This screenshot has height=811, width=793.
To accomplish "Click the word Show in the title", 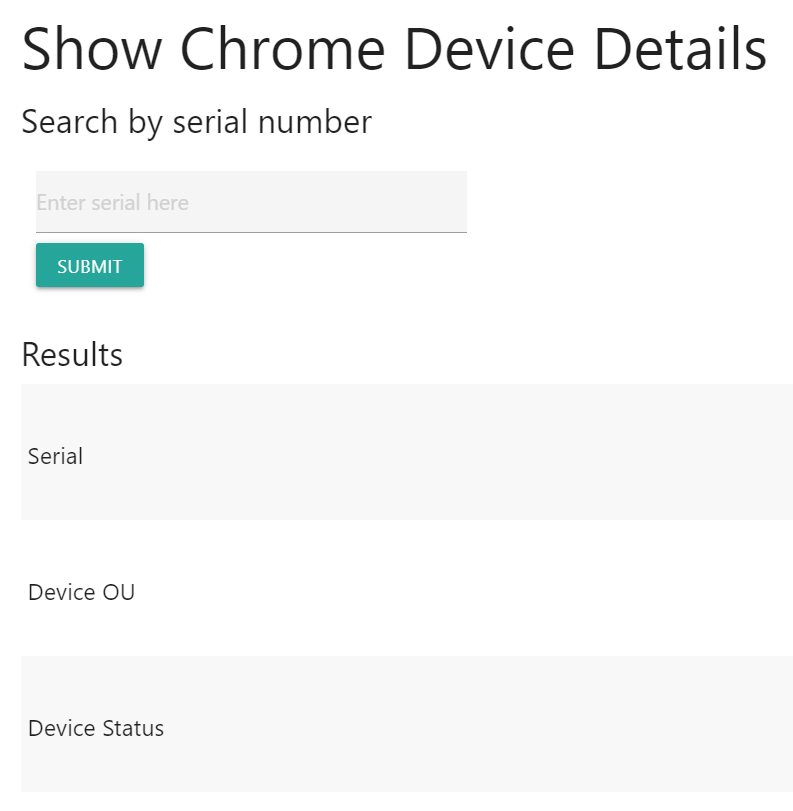I will (x=92, y=50).
